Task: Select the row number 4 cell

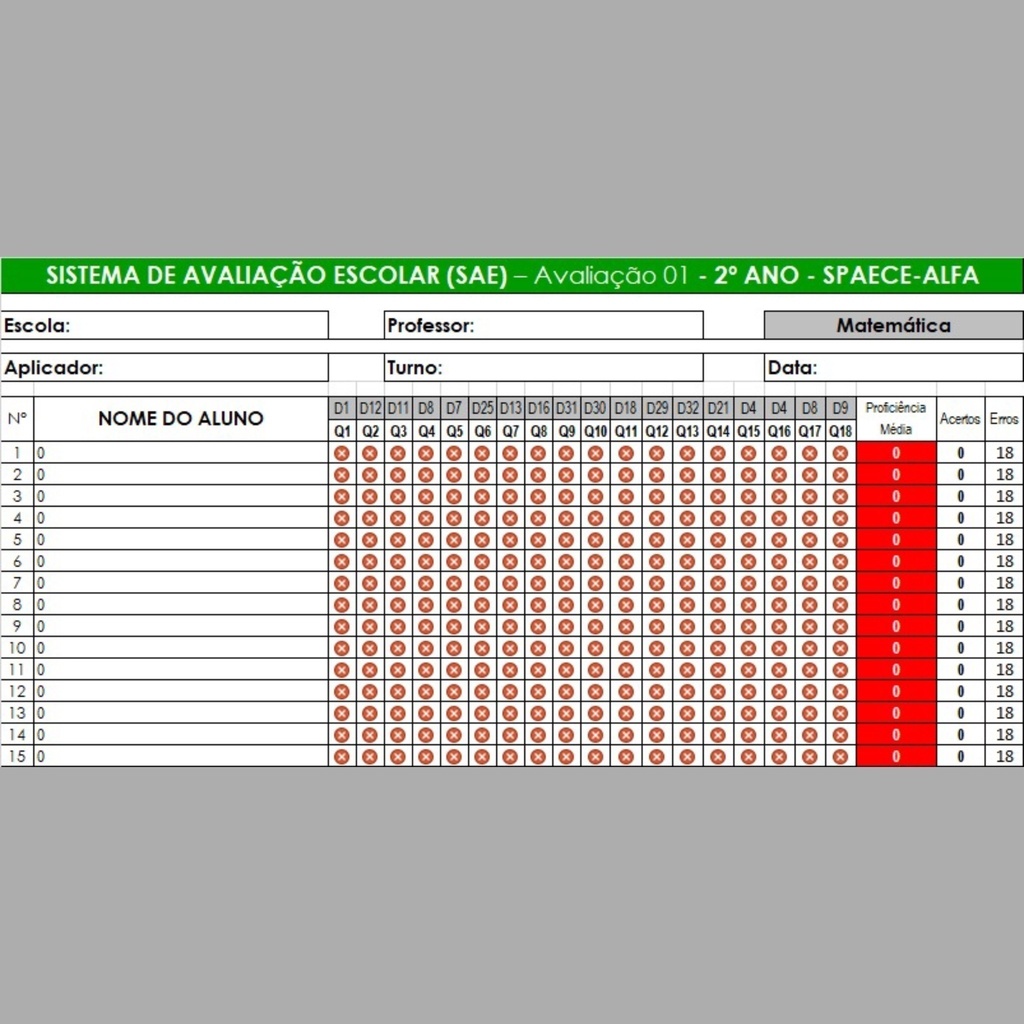Action: pyautogui.click(x=17, y=518)
